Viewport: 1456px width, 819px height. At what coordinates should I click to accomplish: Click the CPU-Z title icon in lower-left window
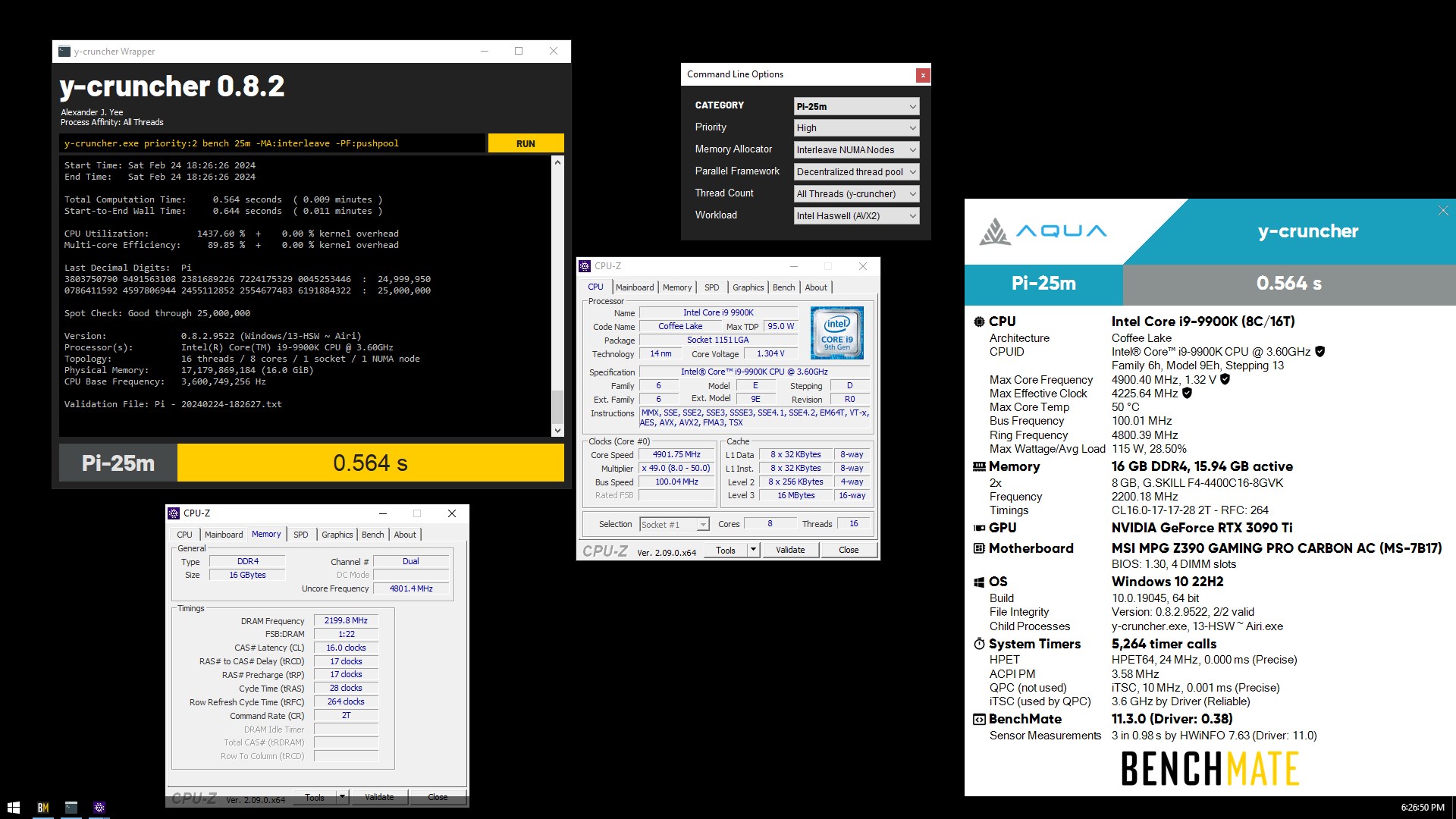(x=174, y=513)
